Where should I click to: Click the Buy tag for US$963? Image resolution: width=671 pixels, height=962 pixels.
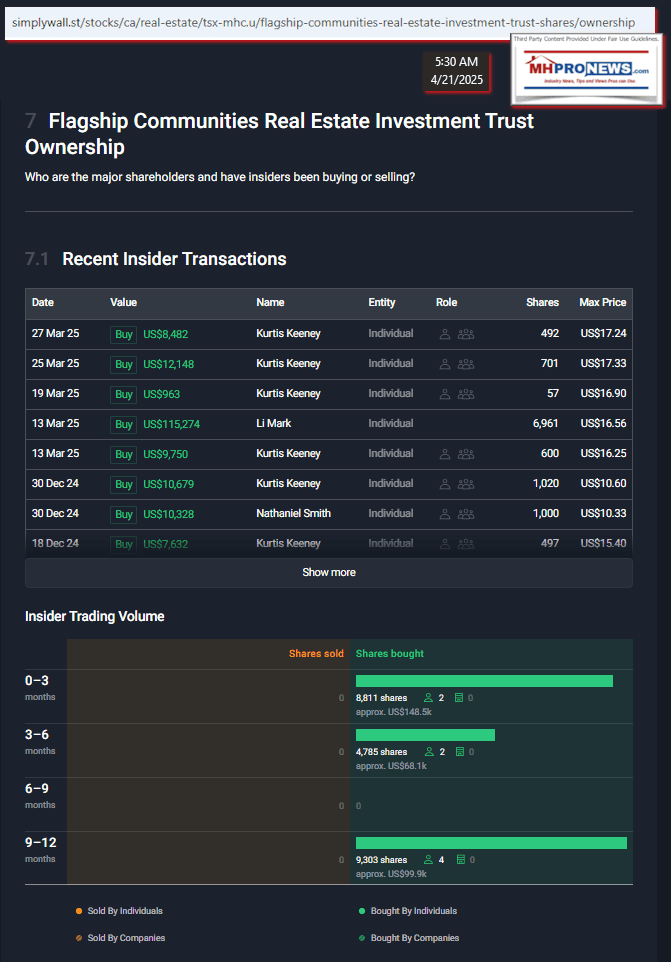pyautogui.click(x=123, y=394)
